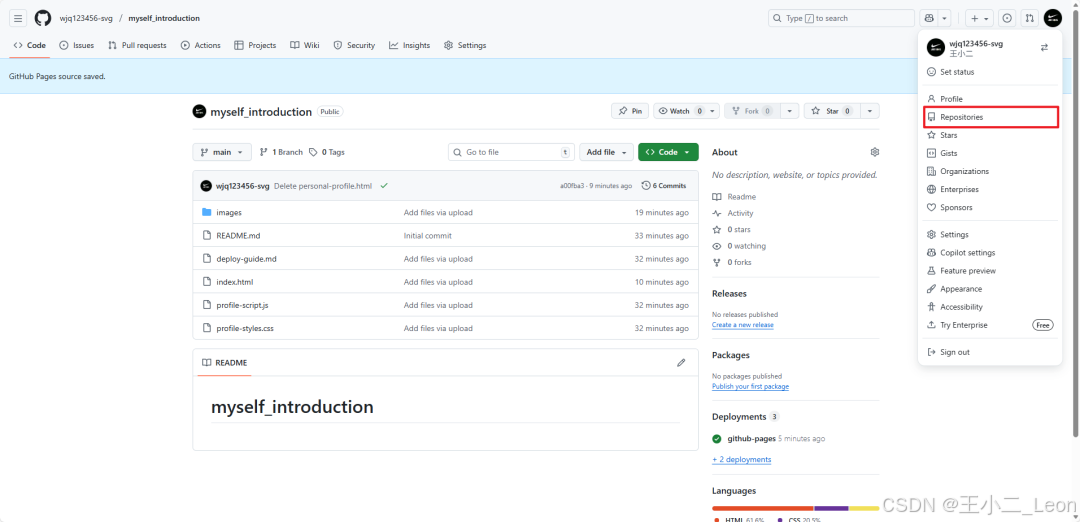Open repository About settings gear icon
This screenshot has height=522, width=1080.
(875, 152)
